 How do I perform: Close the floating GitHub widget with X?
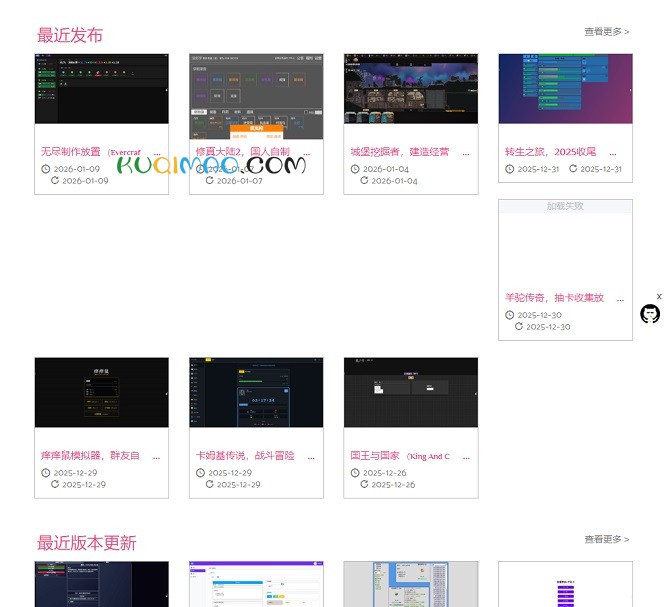coord(659,296)
